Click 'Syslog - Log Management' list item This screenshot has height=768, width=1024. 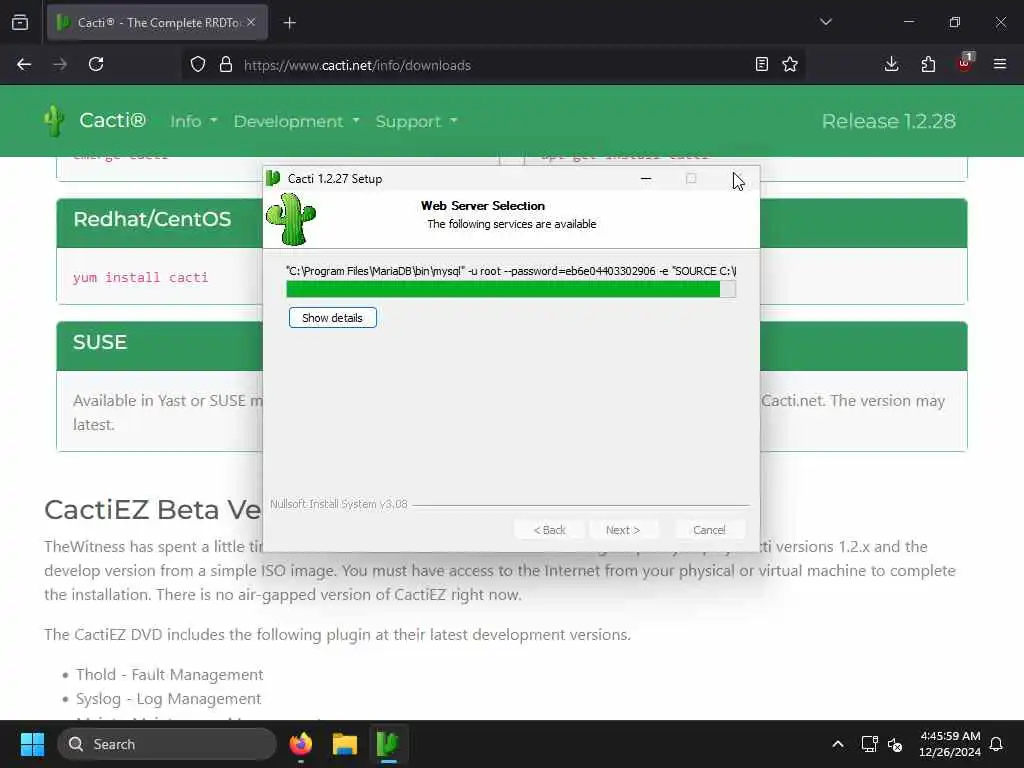[168, 699]
